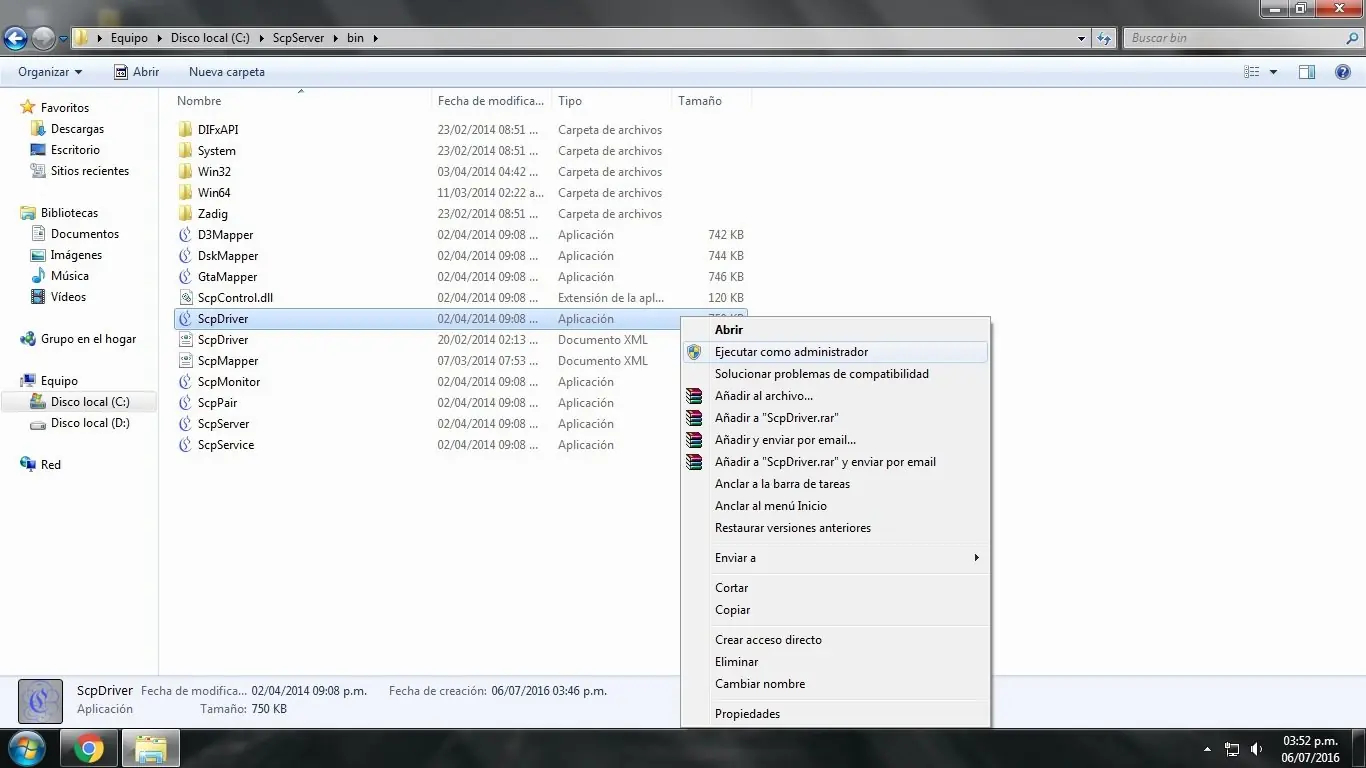Click the Abrir toolbar button
The width and height of the screenshot is (1366, 768).
[137, 72]
